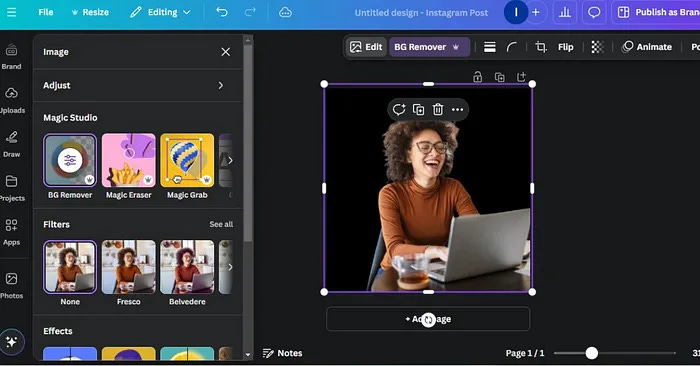Open the Brand sidebar panel
The height and width of the screenshot is (366, 700).
click(x=12, y=57)
